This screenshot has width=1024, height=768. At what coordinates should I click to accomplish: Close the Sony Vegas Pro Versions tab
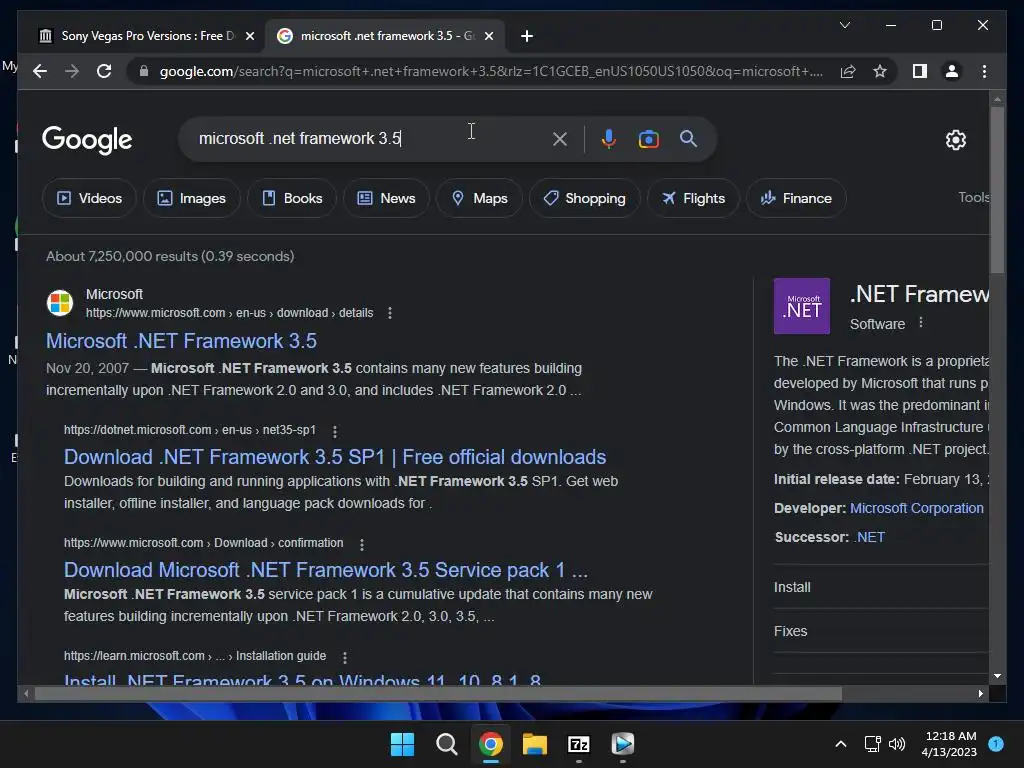pos(249,36)
